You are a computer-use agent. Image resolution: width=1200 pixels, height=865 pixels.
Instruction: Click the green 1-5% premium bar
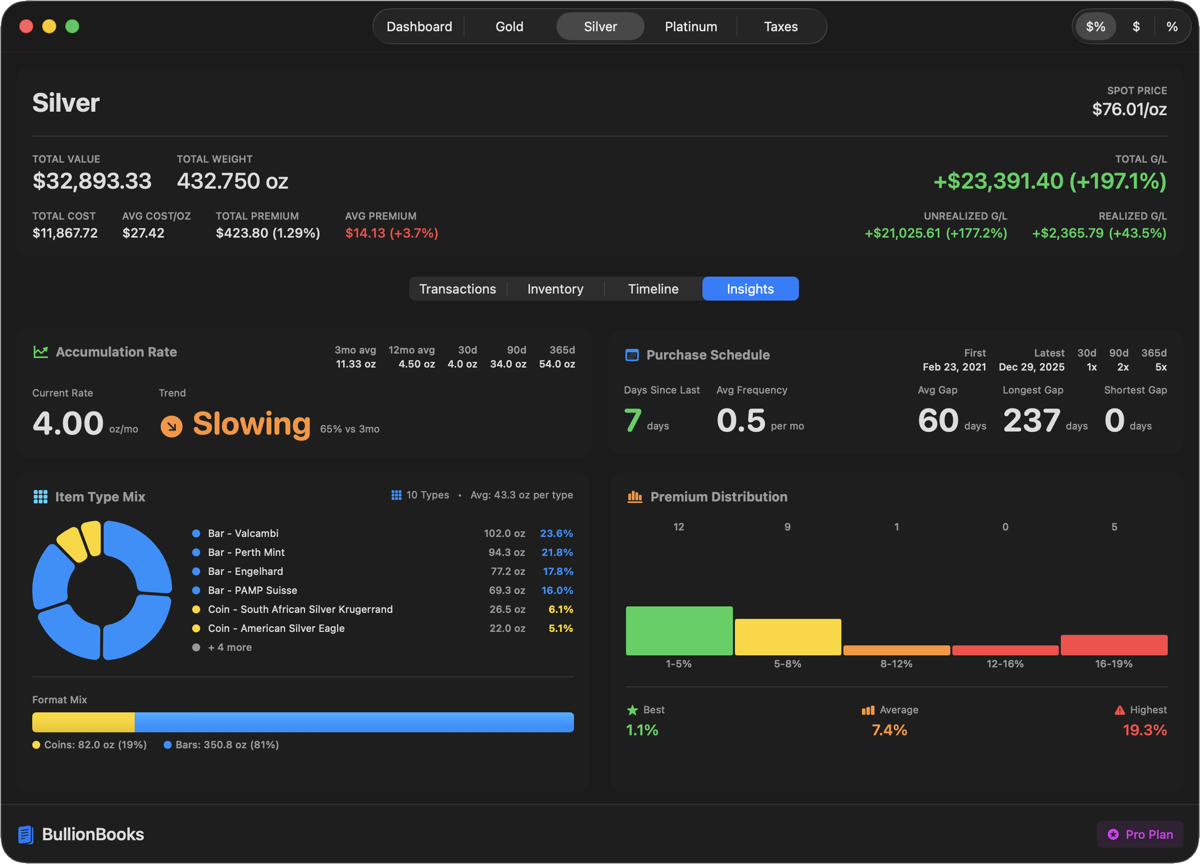(x=679, y=631)
